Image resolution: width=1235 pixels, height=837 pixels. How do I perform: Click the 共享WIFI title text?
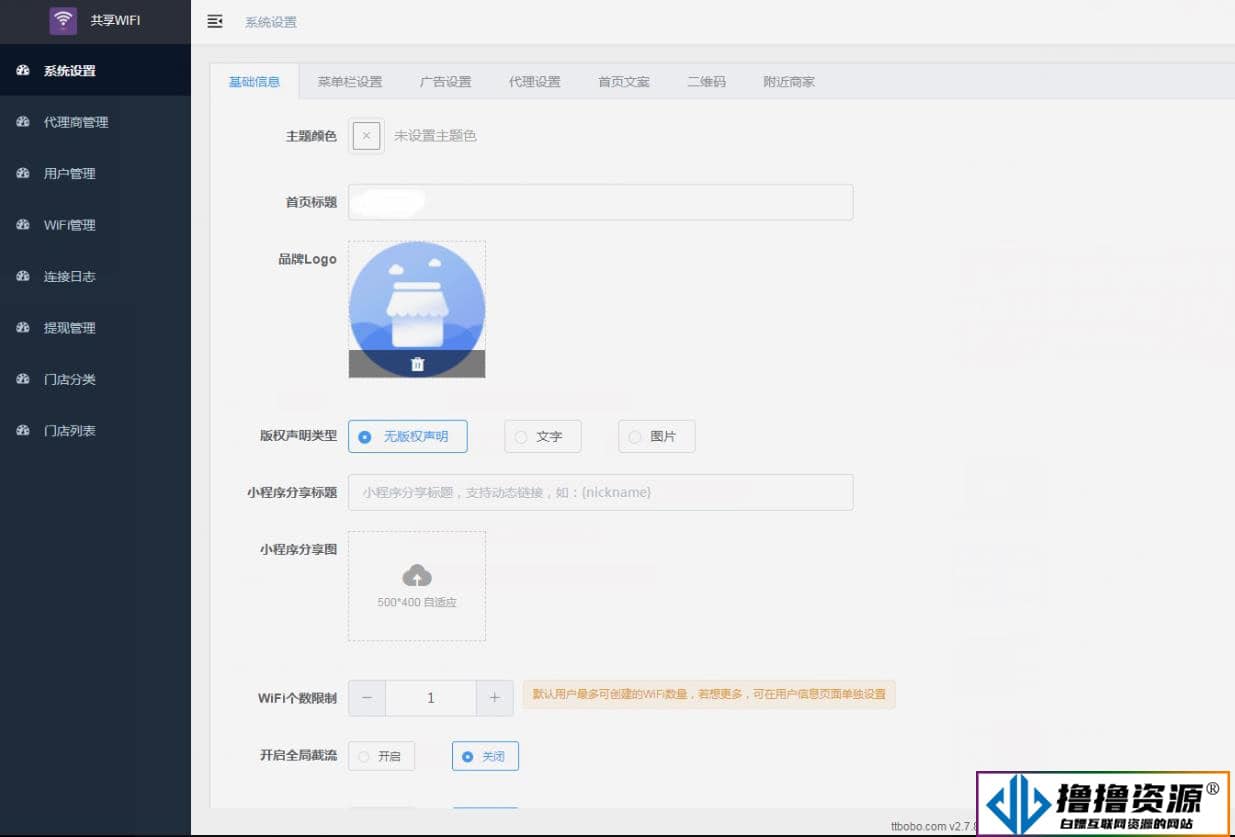click(x=115, y=20)
